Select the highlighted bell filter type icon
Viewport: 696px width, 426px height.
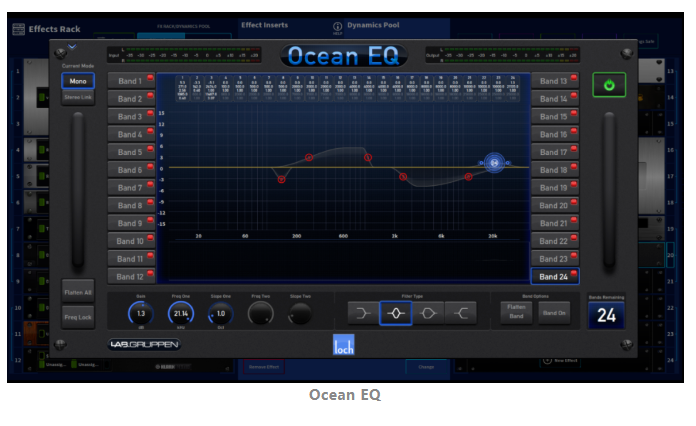[397, 313]
